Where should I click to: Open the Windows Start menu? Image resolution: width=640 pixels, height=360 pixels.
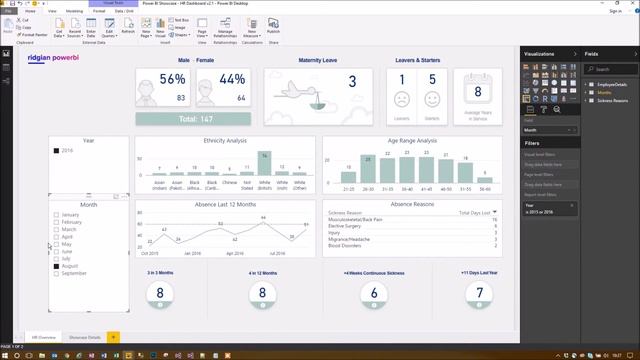point(5,356)
